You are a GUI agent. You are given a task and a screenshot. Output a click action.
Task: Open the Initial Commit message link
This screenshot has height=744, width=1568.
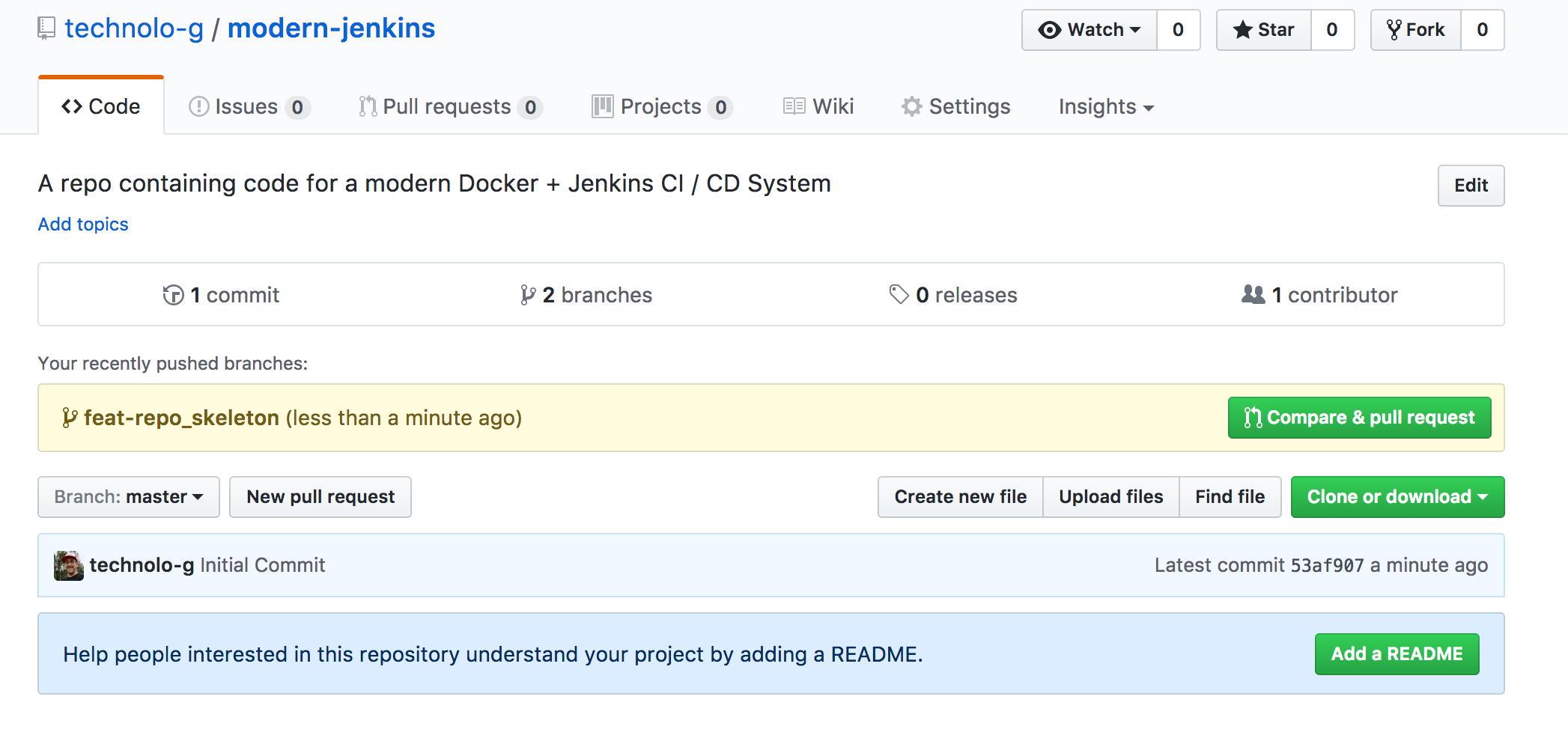click(263, 565)
